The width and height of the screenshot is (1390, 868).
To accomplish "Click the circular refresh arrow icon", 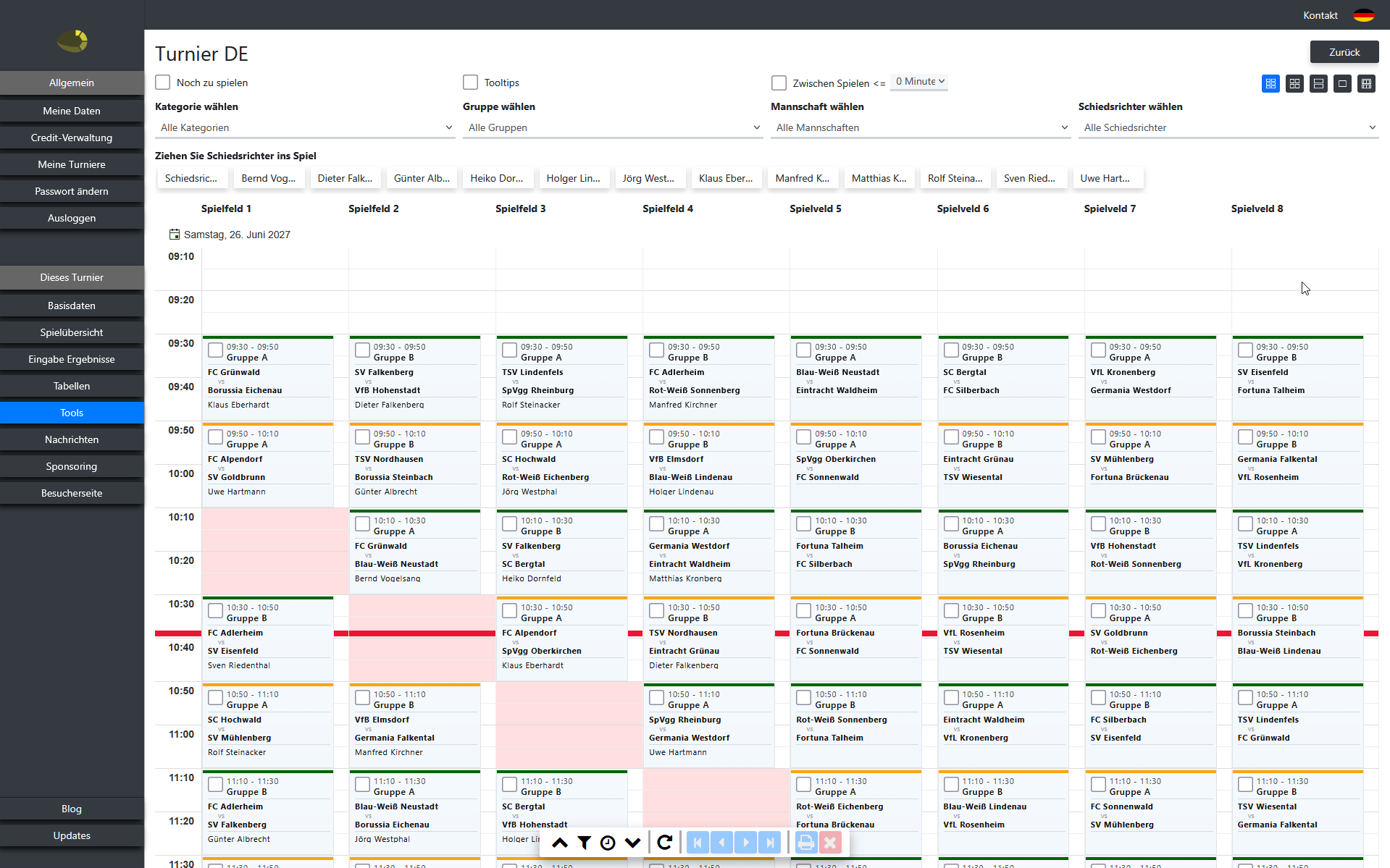I will pyautogui.click(x=664, y=843).
